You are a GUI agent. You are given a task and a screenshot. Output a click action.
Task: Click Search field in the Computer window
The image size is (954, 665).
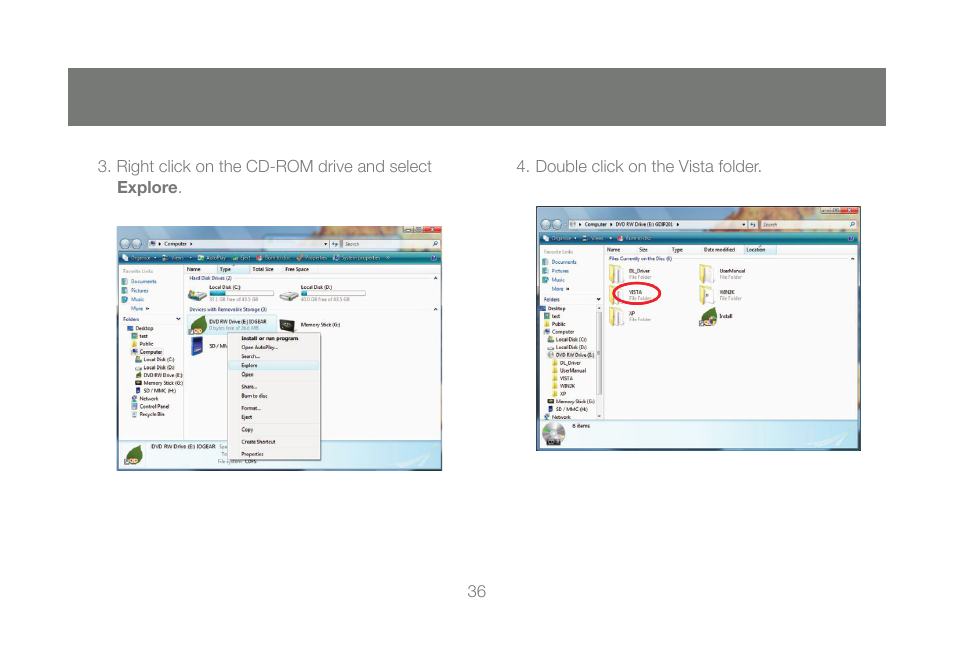pyautogui.click(x=391, y=244)
